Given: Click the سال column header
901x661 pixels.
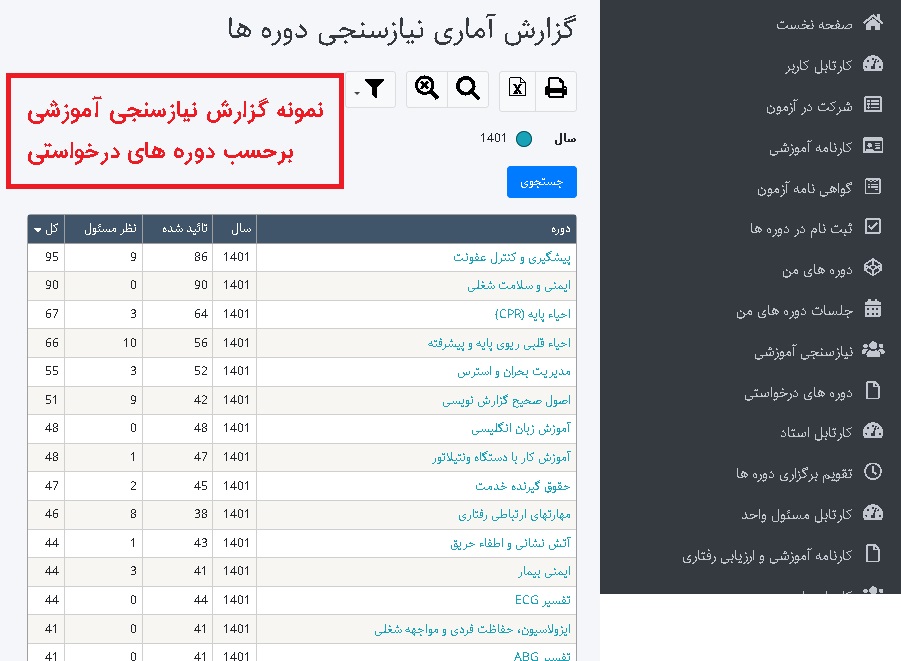Looking at the screenshot, I should click(235, 229).
